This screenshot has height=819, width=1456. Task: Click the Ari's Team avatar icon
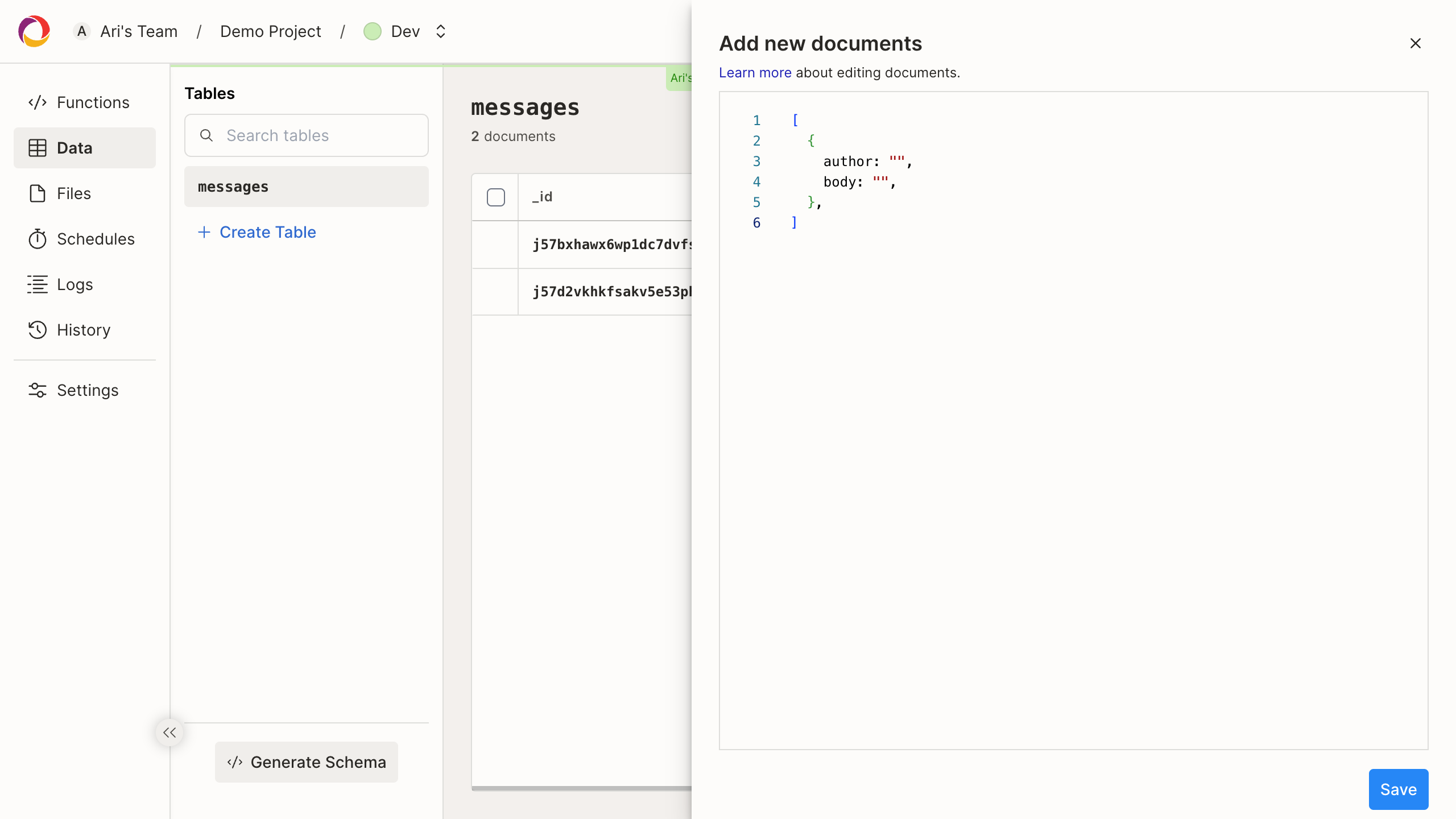click(x=82, y=31)
